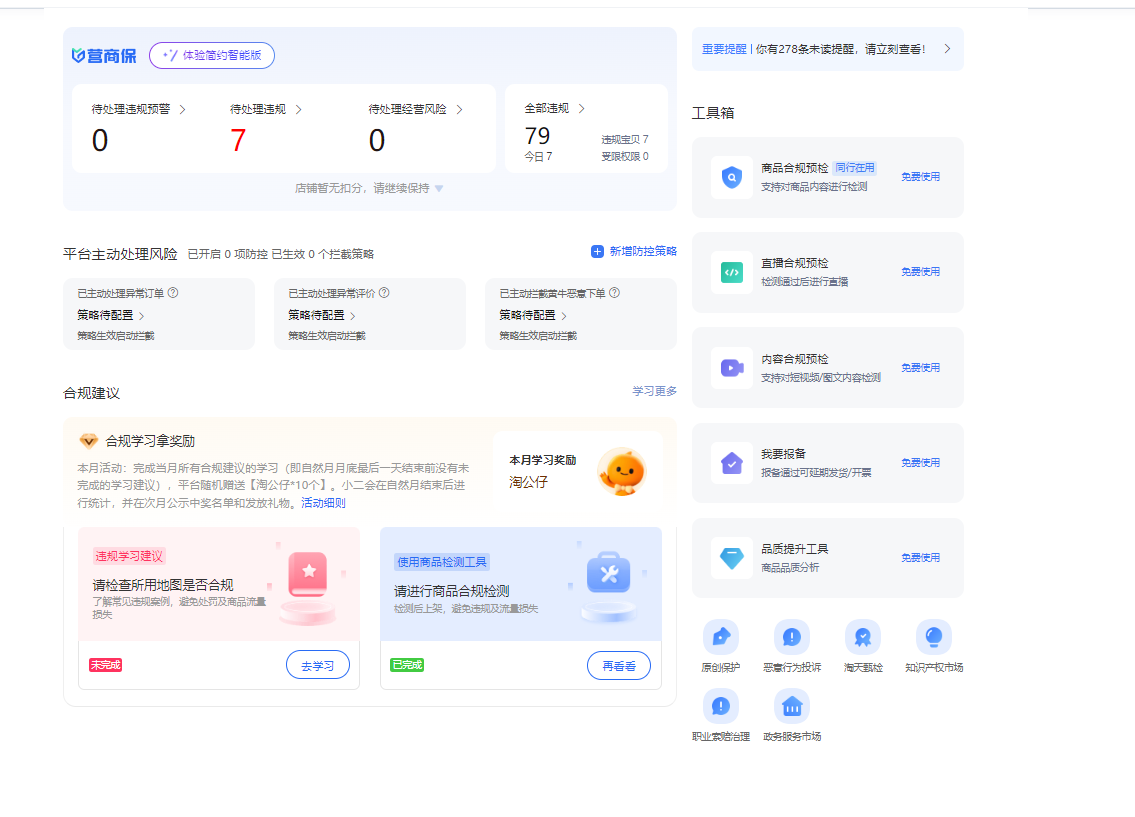The image size is (1135, 817).
Task: Expand the 重要提醒 unread reminders arrow
Action: 947,48
